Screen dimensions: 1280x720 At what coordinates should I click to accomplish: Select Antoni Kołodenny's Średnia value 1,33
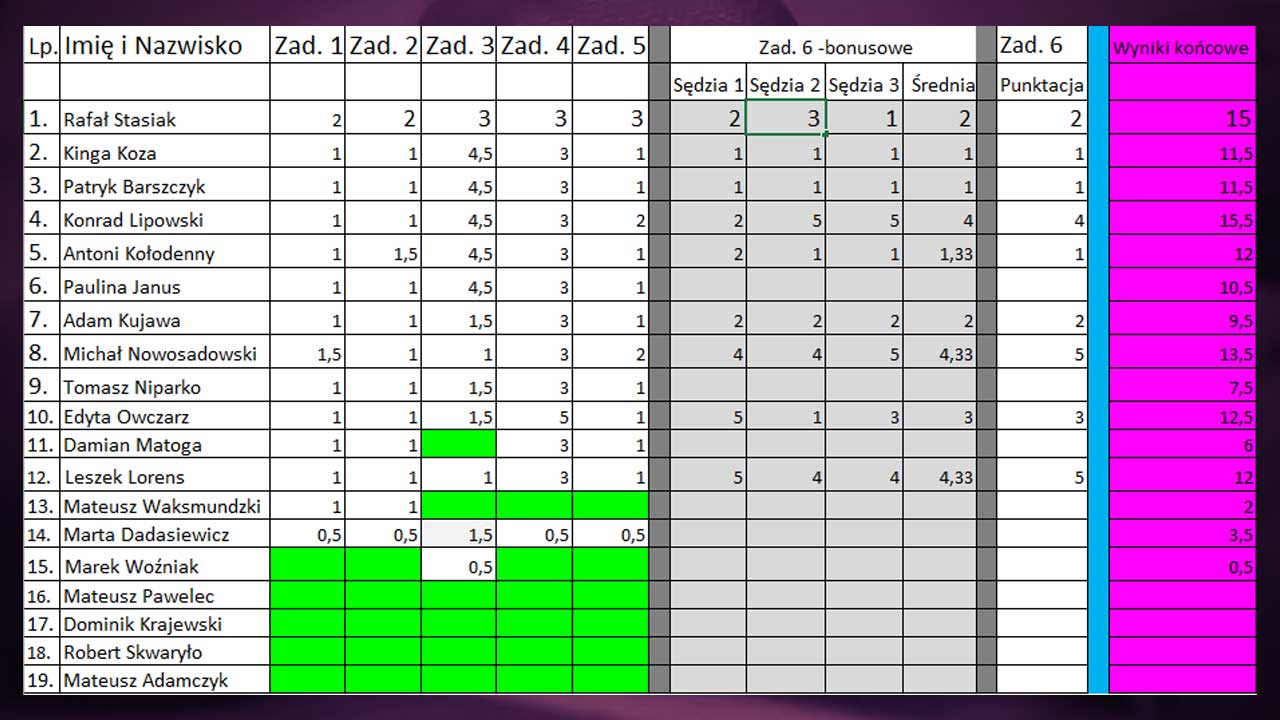pos(940,254)
